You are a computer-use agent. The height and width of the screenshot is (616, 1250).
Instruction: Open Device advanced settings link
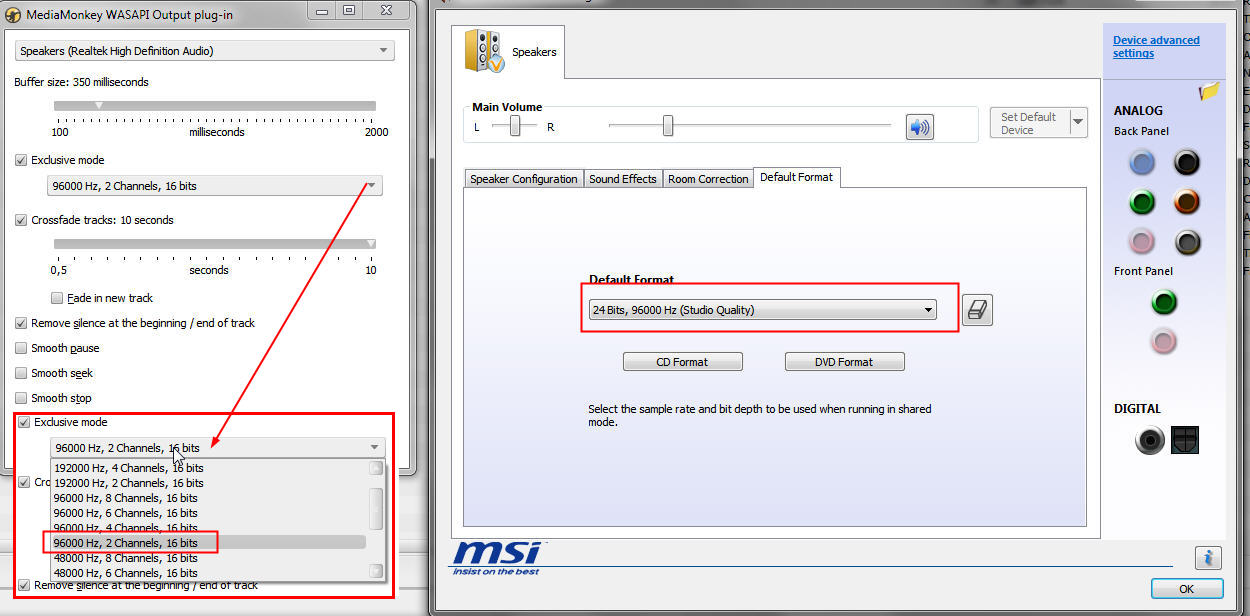coord(1155,47)
